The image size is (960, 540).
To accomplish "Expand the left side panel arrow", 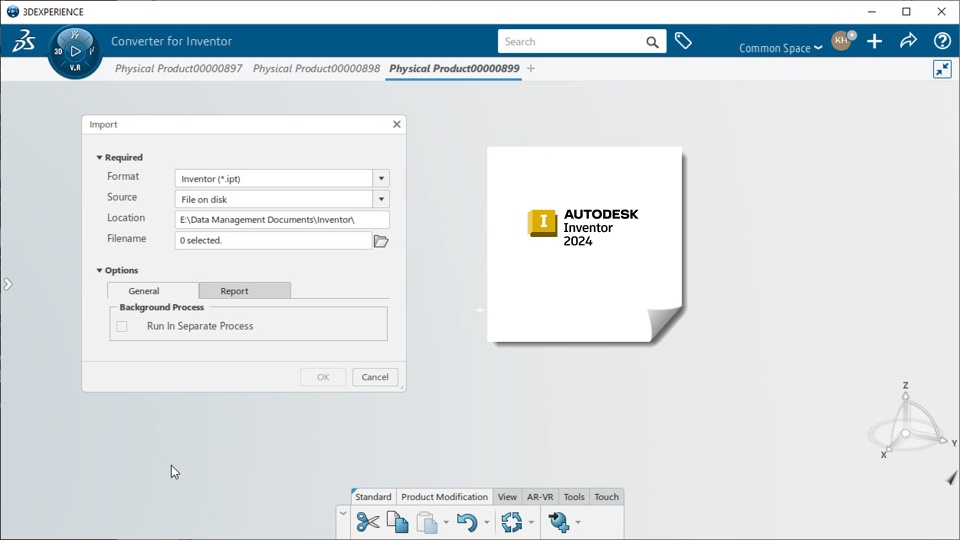I will (7, 284).
